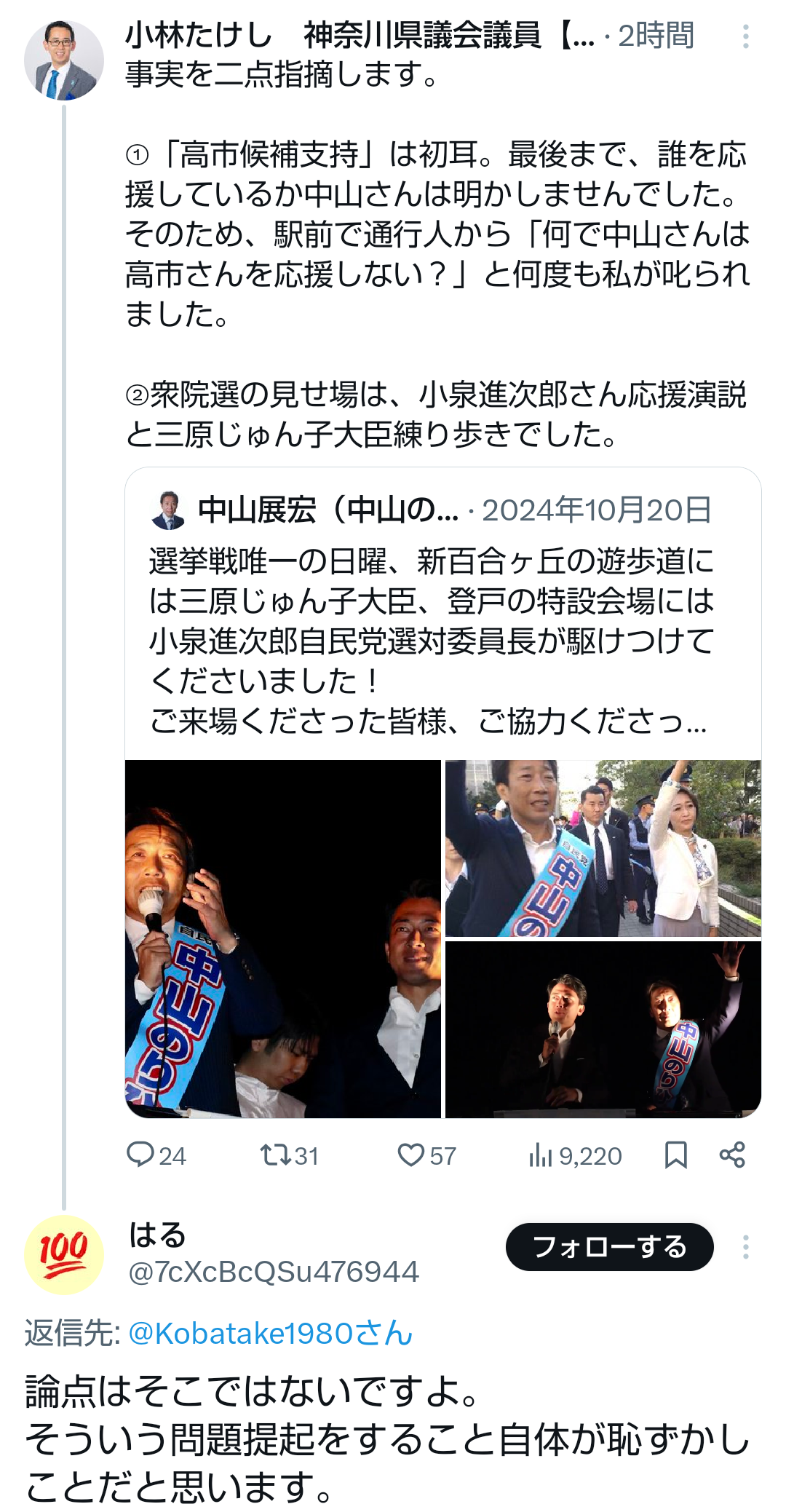Open the three-dot menu on 小林たけし's tweet
786x1512 pixels.
[745, 36]
